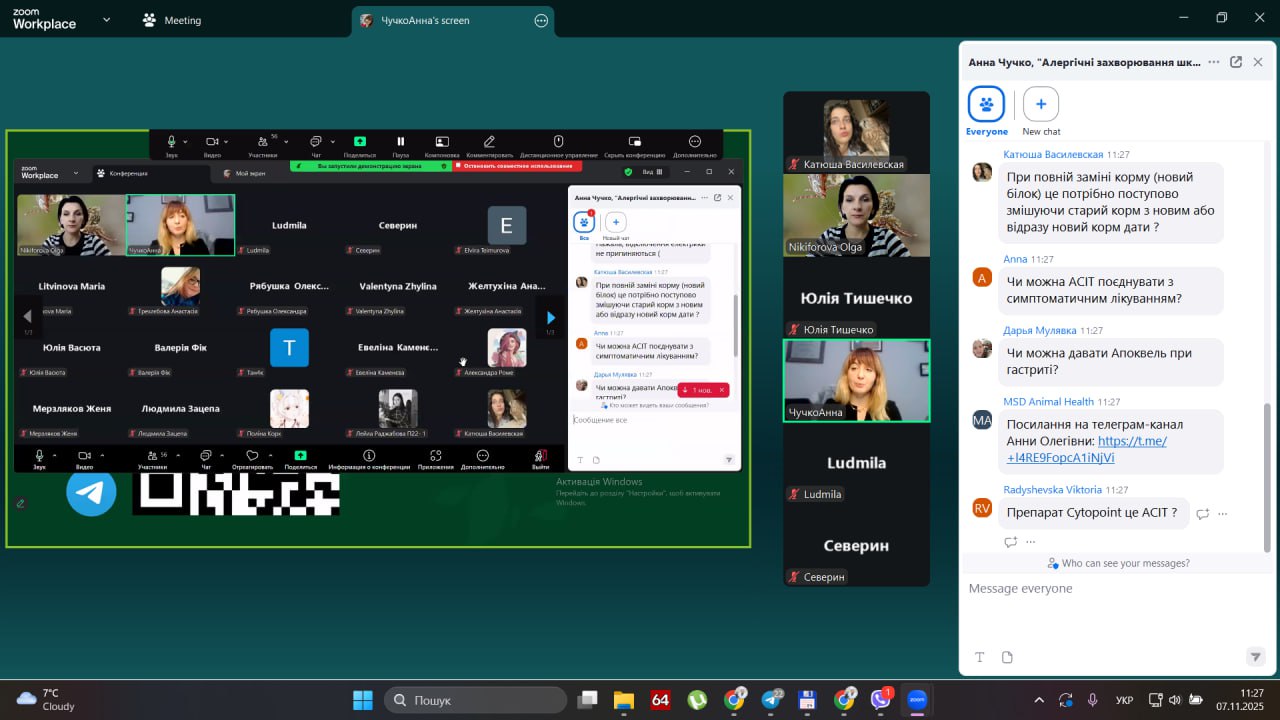Click the text formatting T icon
Screen dimensions: 1280x720
pos(980,657)
